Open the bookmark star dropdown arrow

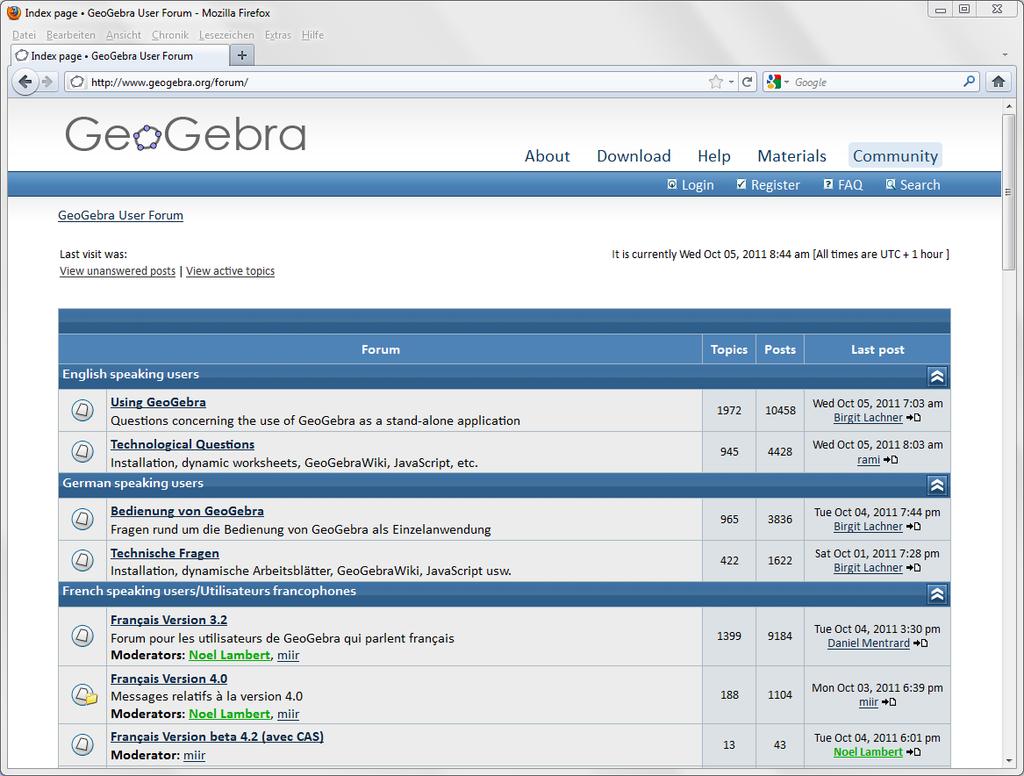[x=731, y=82]
